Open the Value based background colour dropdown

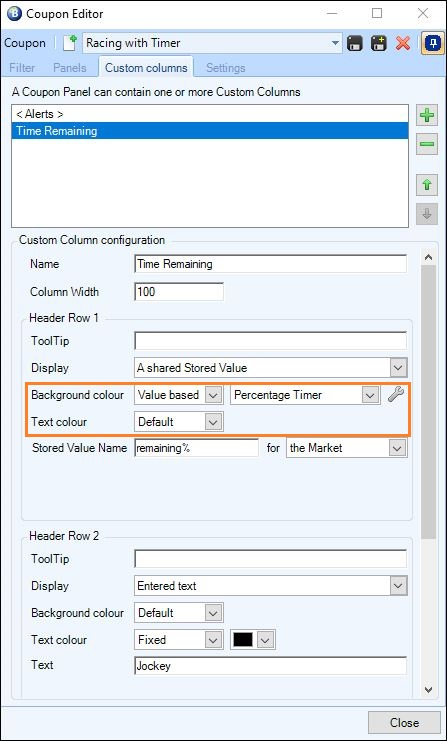pos(179,395)
